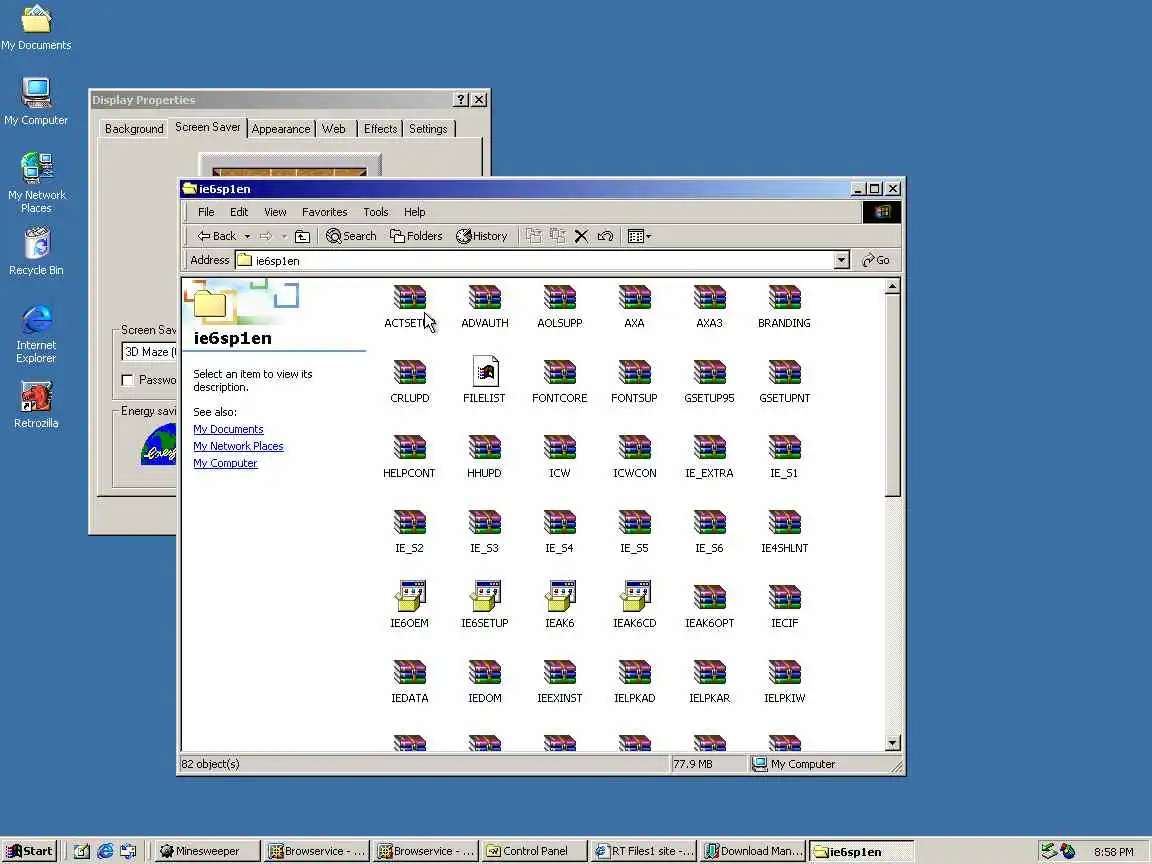Click Show Desktop quick launch icon
This screenshot has height=864, width=1152.
pos(82,851)
